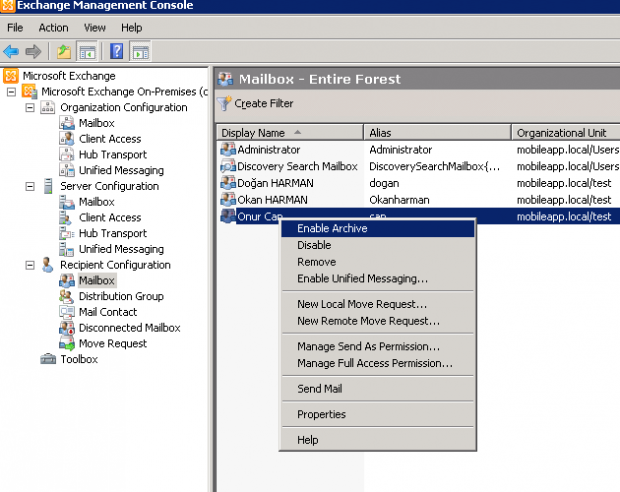Collapse the Microsoft Exchange On-Premises node
The width and height of the screenshot is (620, 492).
click(x=11, y=92)
